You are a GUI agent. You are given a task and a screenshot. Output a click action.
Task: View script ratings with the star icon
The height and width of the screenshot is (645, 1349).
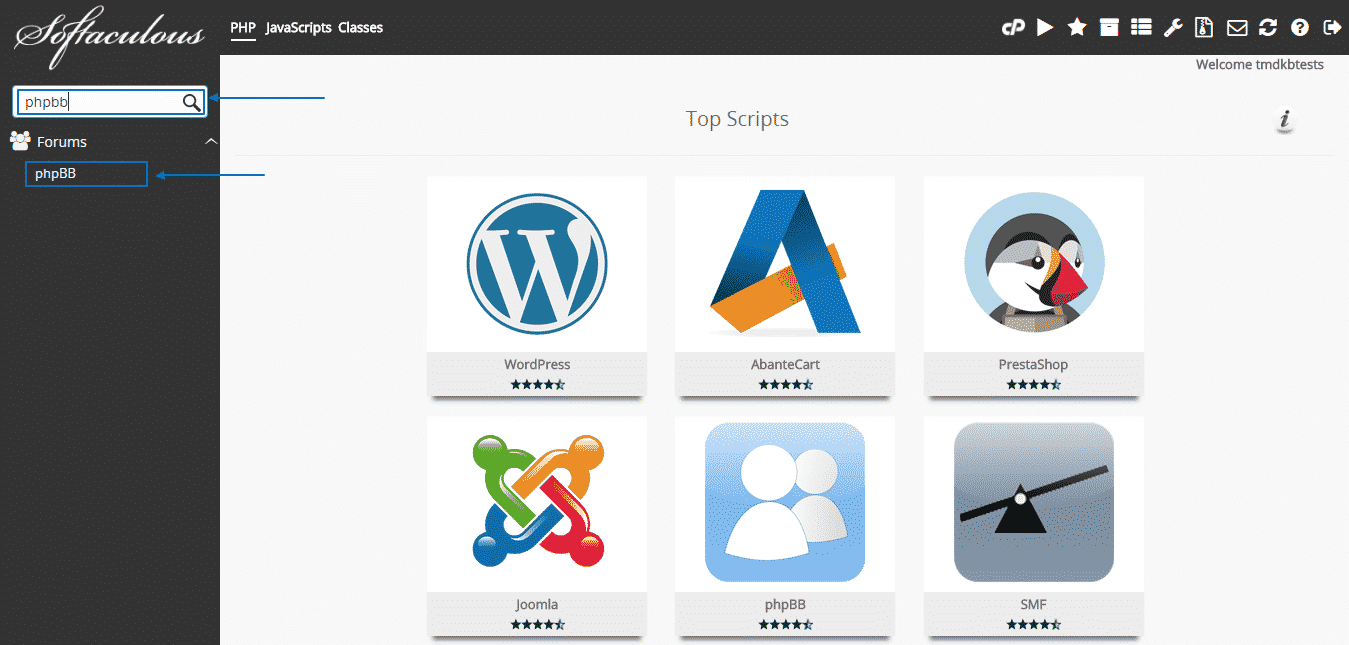[x=1077, y=27]
